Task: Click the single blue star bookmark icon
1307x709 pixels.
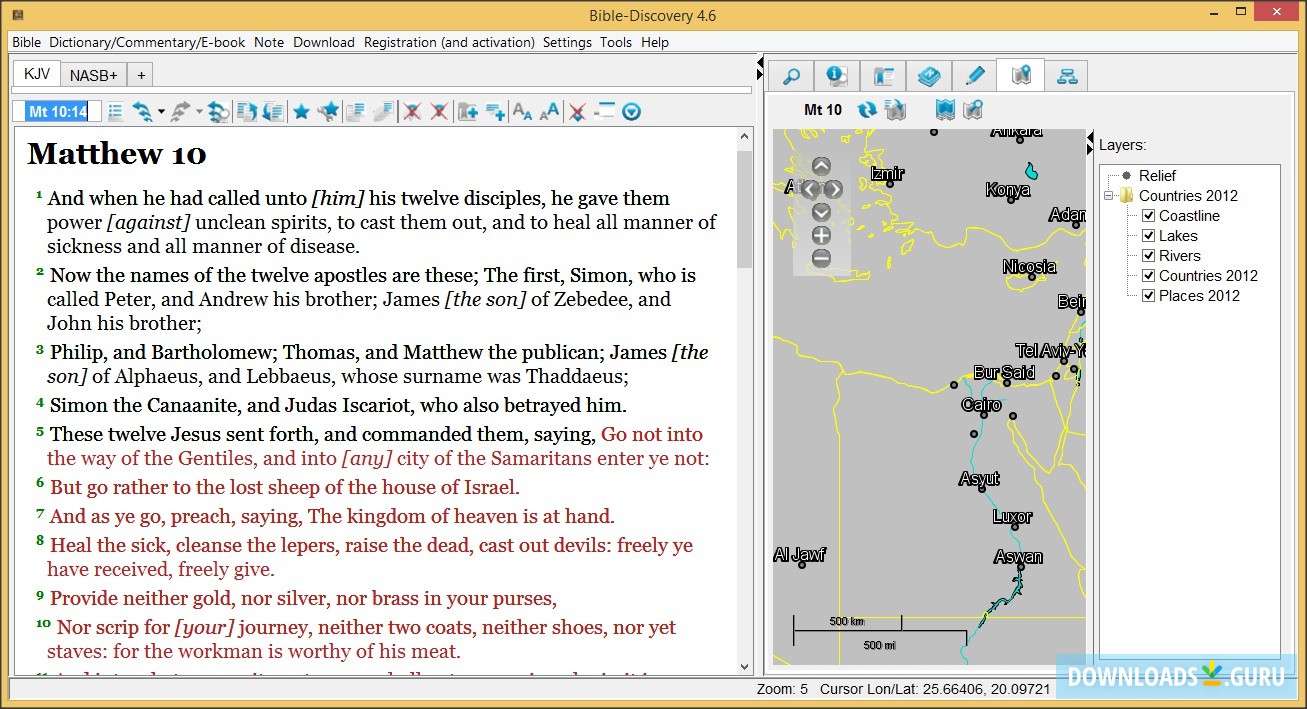Action: tap(301, 112)
